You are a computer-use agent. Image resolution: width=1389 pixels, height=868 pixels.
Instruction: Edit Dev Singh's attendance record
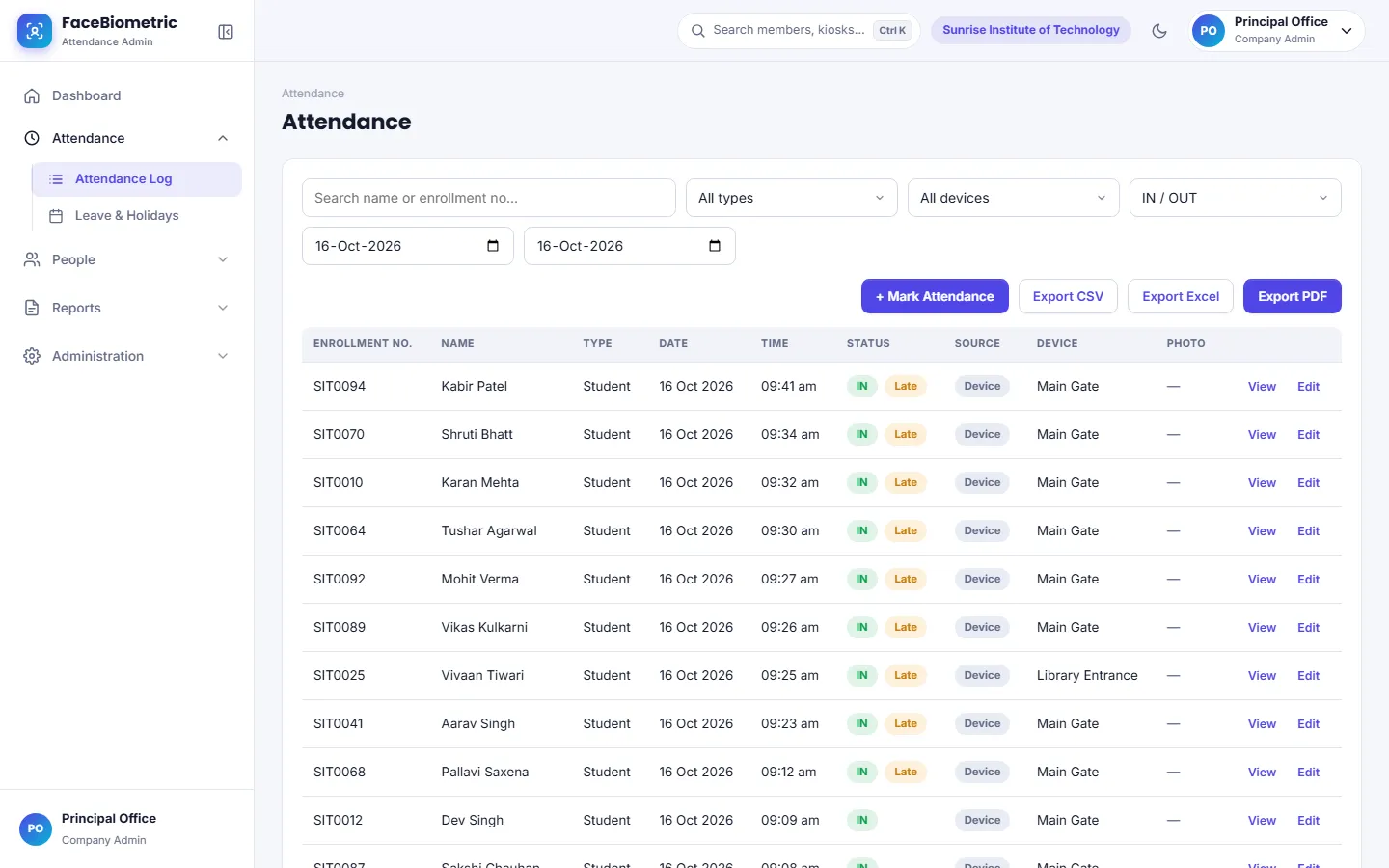click(x=1308, y=820)
